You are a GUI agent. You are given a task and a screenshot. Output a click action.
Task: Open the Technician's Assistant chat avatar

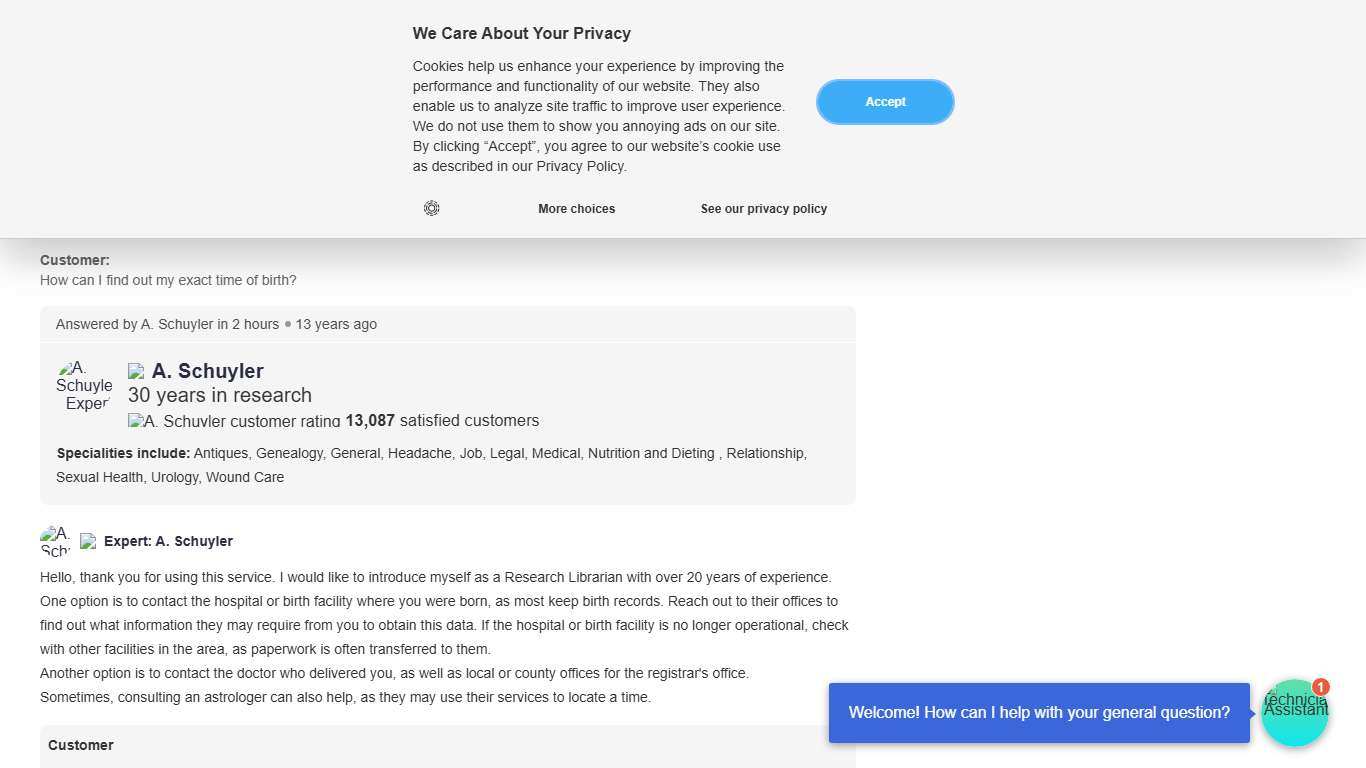(1294, 713)
